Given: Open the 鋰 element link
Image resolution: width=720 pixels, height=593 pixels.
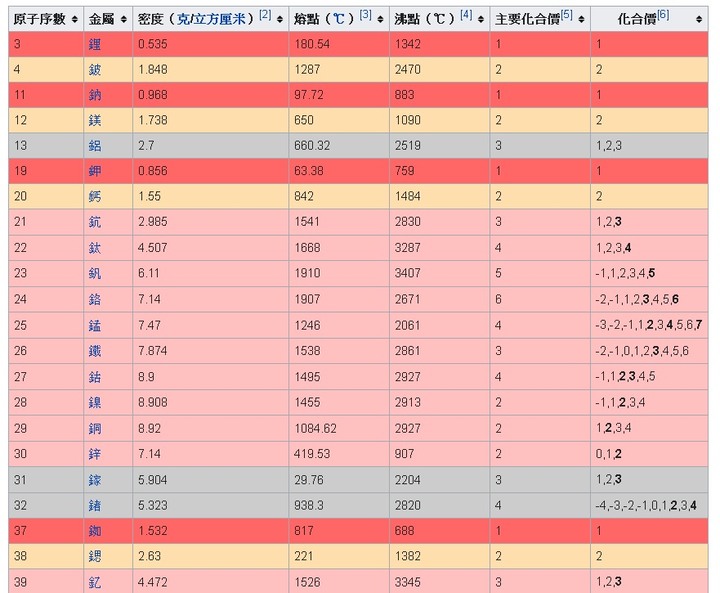Looking at the screenshot, I should coord(95,45).
